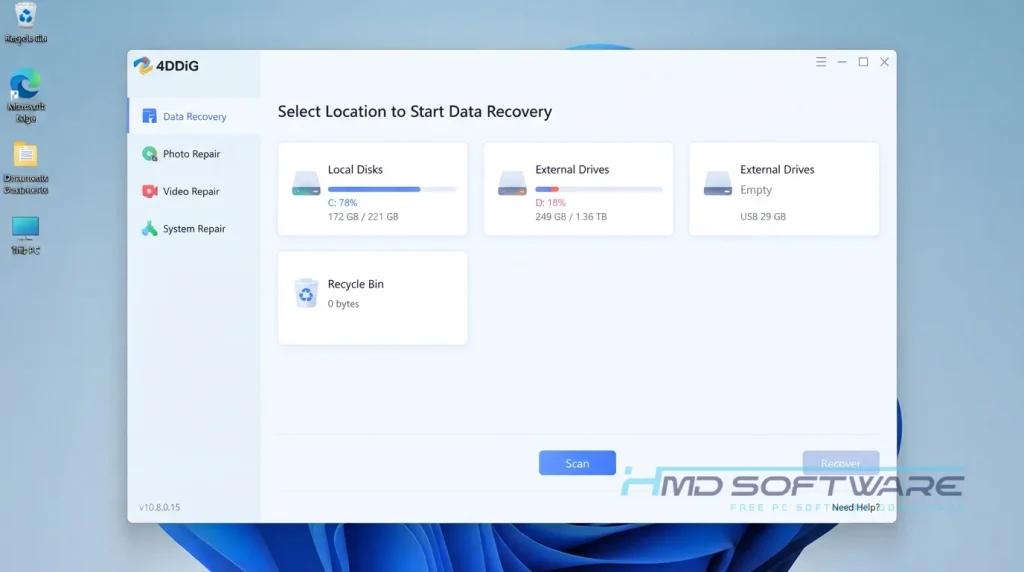Maximize the 4DDiG window
The image size is (1024, 572).
click(863, 61)
